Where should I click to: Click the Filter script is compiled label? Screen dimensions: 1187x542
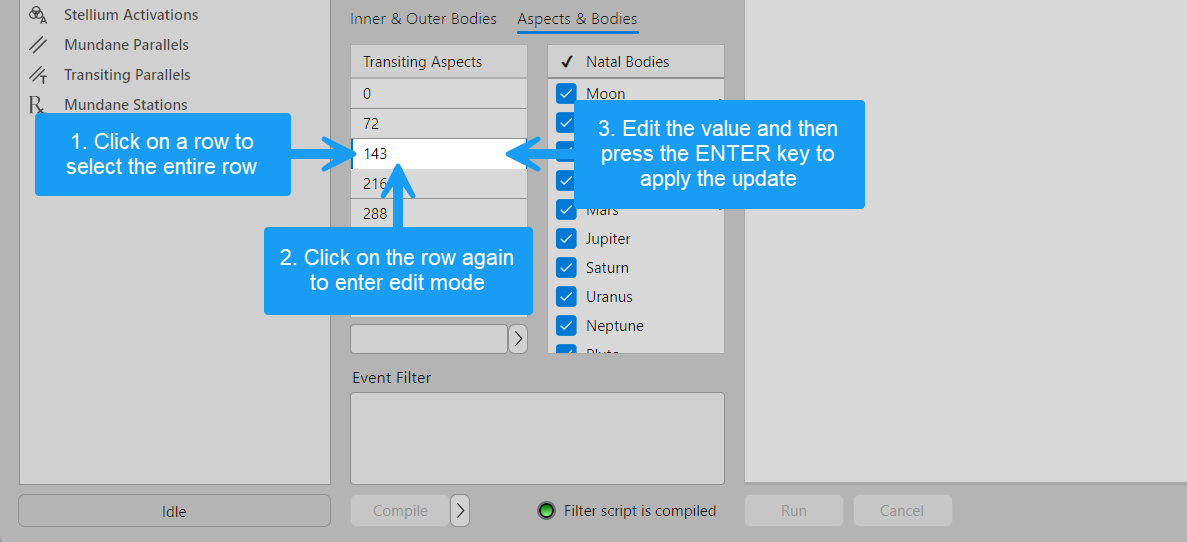pos(640,511)
